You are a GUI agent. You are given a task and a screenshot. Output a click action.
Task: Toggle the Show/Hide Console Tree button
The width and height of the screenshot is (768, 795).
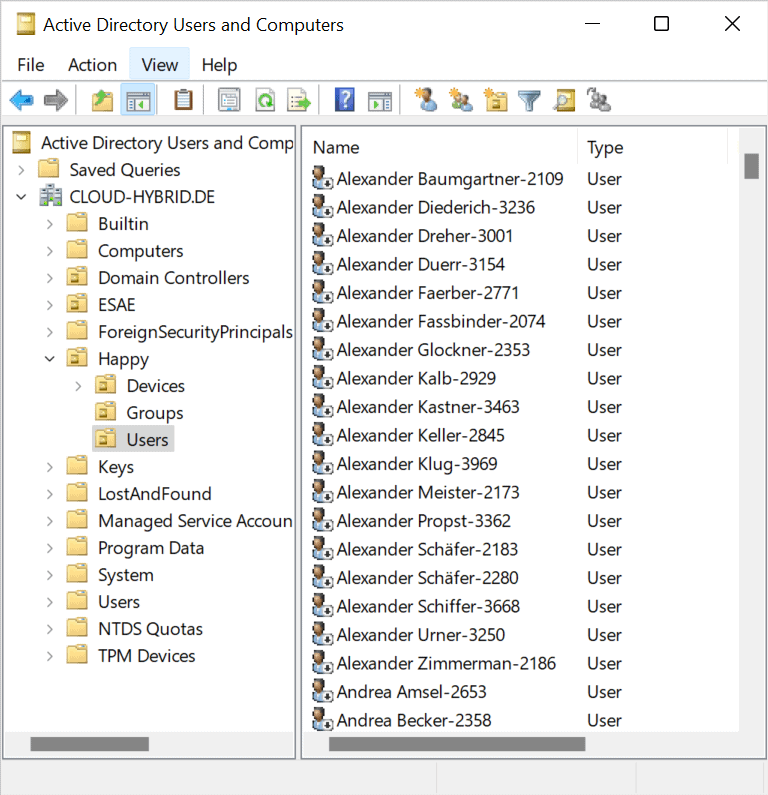pos(138,100)
